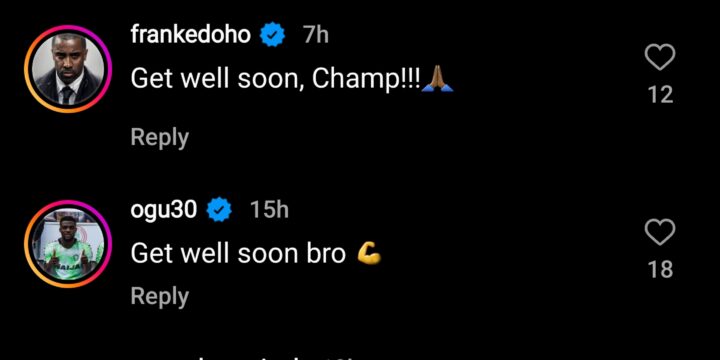Select ogu30's Get well soon bro text
The width and height of the screenshot is (720, 360).
click(x=256, y=253)
